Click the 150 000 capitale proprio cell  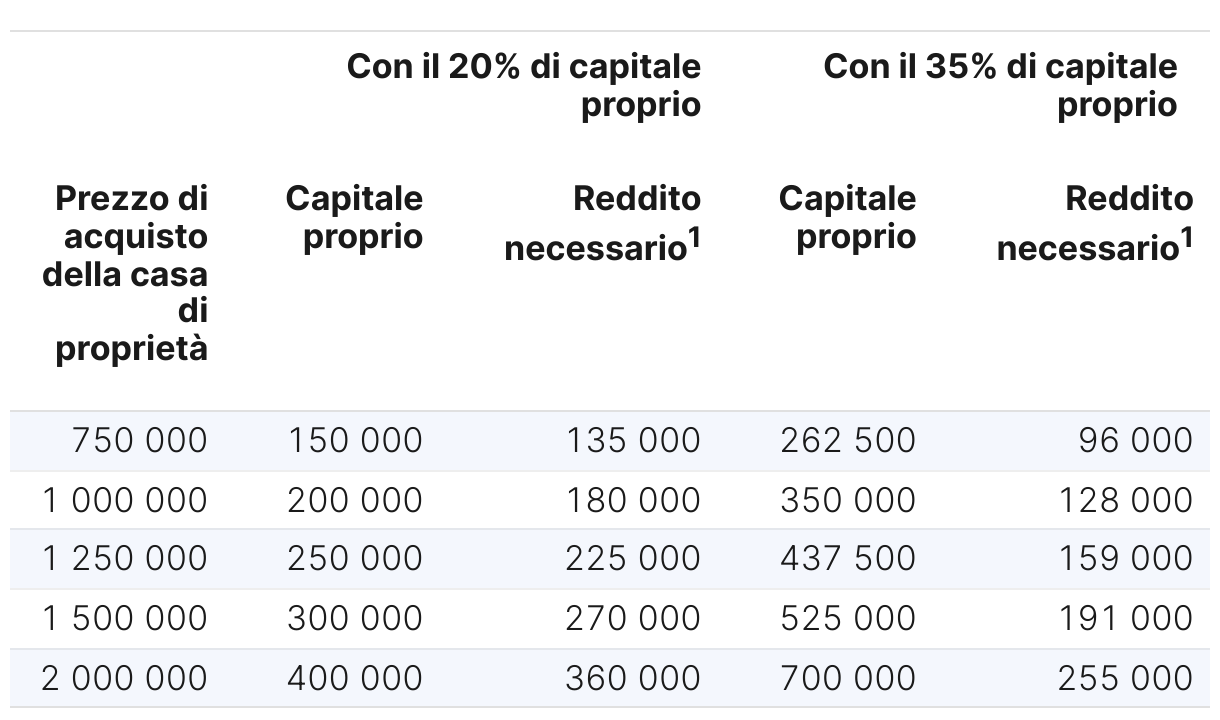pyautogui.click(x=355, y=440)
